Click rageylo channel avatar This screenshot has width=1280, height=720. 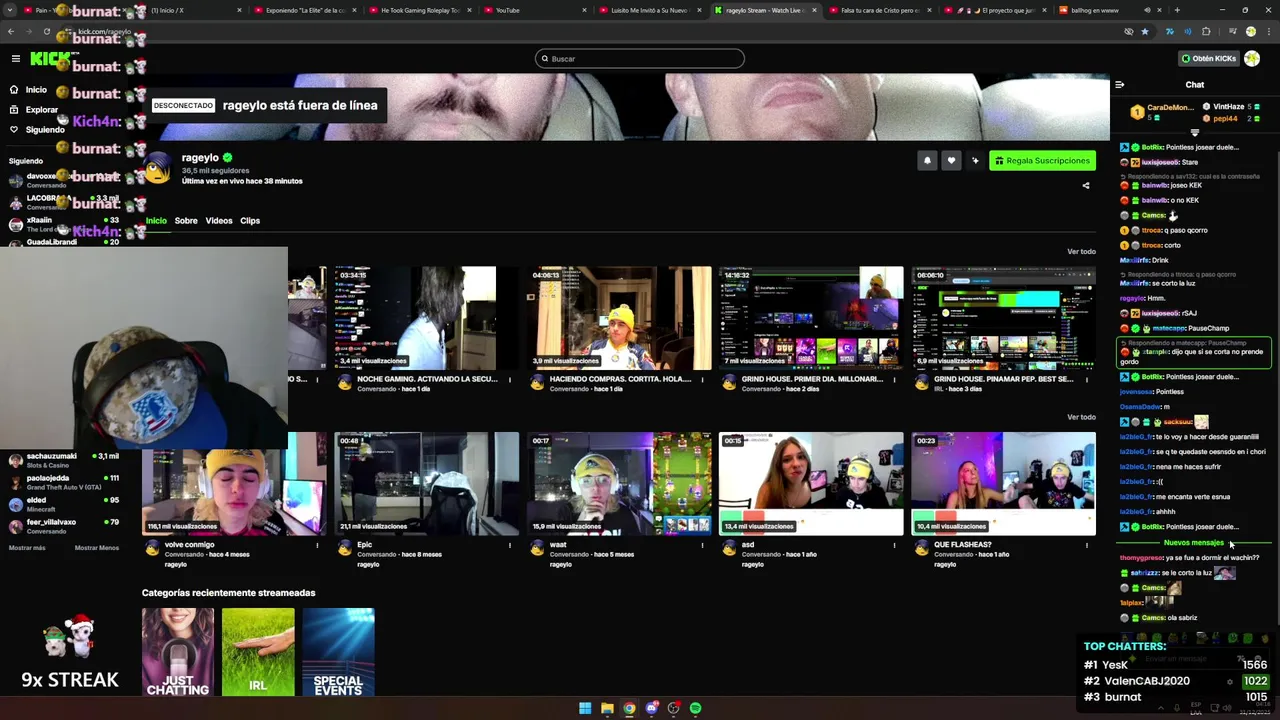pos(158,169)
